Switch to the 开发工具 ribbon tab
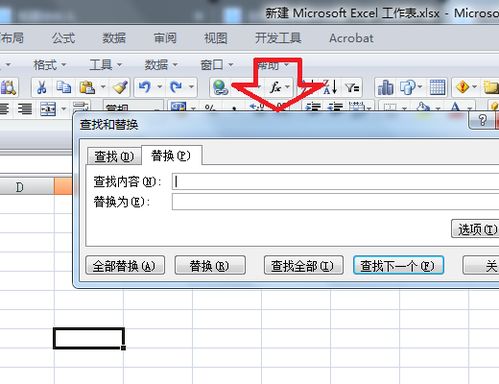Viewport: 499px width, 384px height. pos(278,38)
